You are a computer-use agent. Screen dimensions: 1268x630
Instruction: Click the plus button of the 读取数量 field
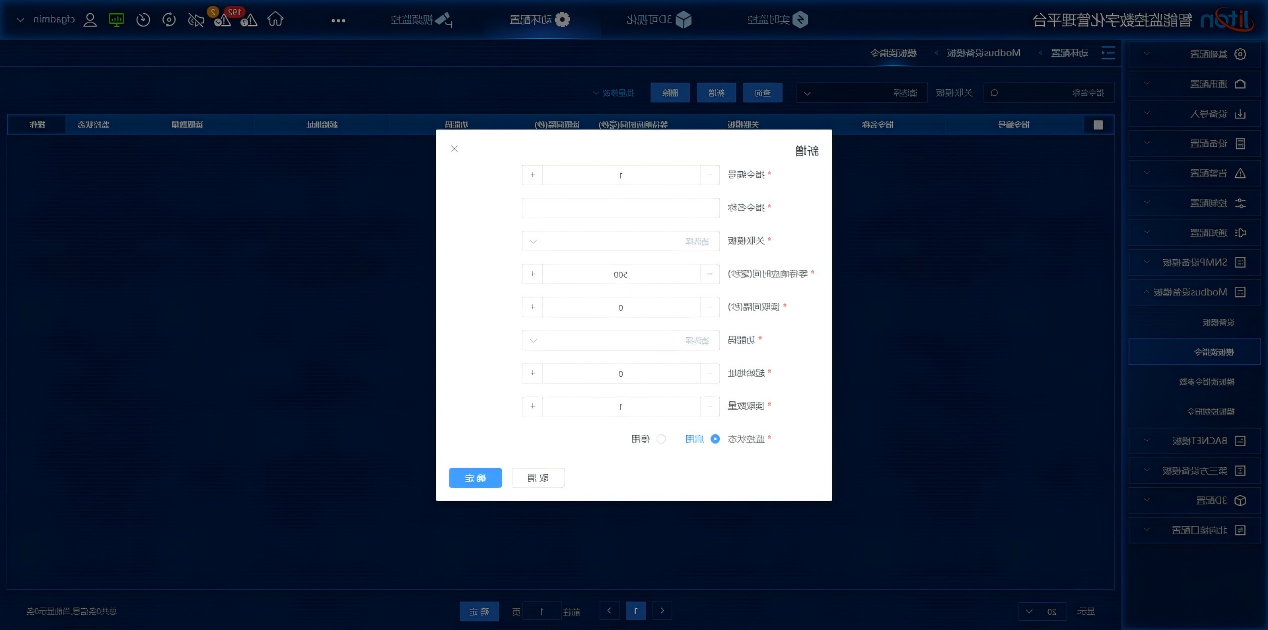click(532, 406)
